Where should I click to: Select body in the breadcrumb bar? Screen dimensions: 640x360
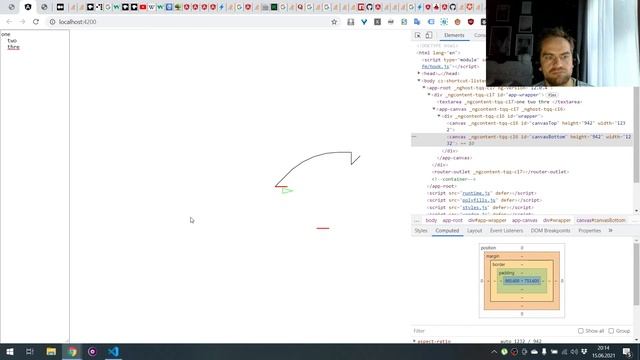[x=431, y=220]
